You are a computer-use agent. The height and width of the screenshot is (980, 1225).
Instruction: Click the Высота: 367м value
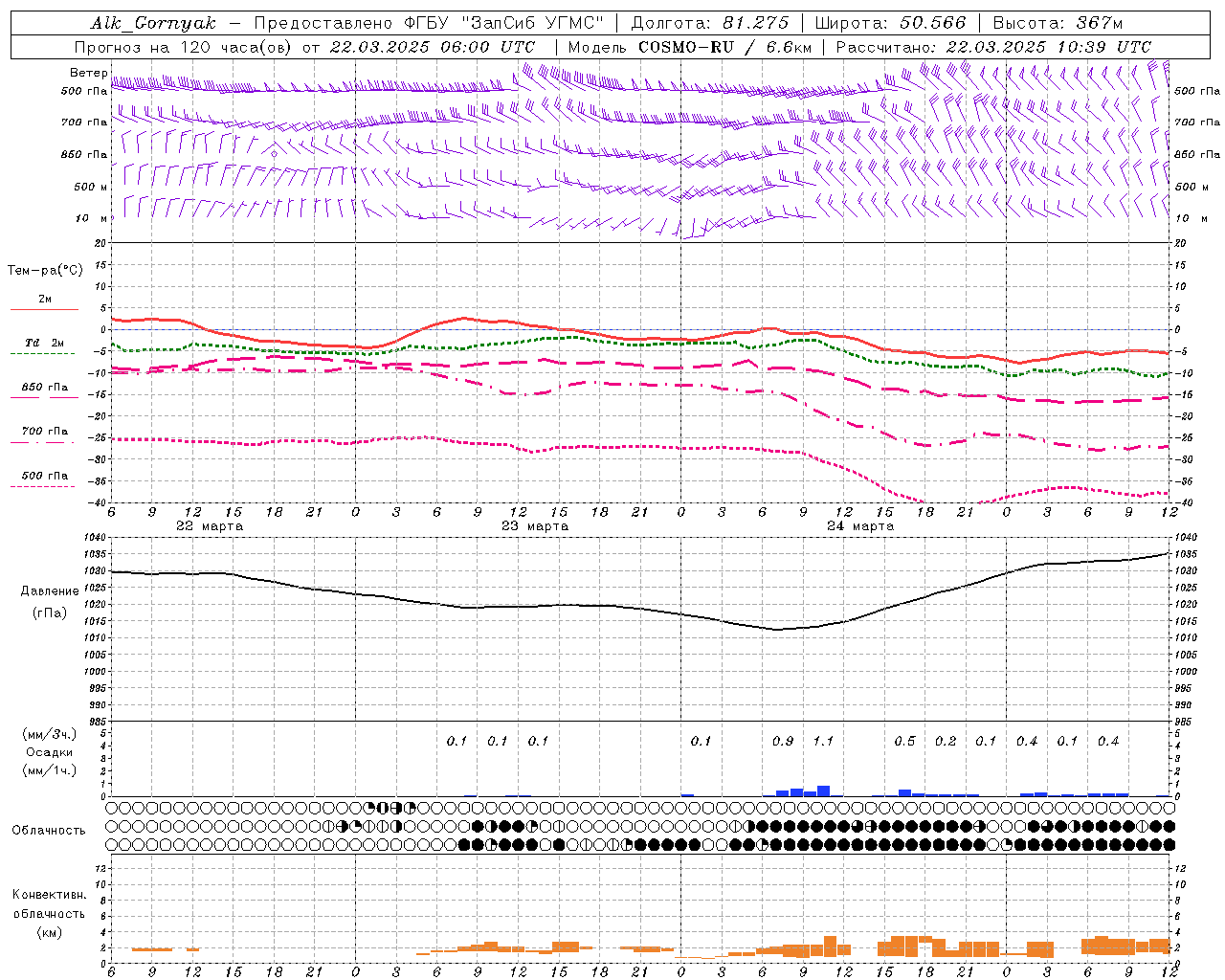tap(1058, 23)
